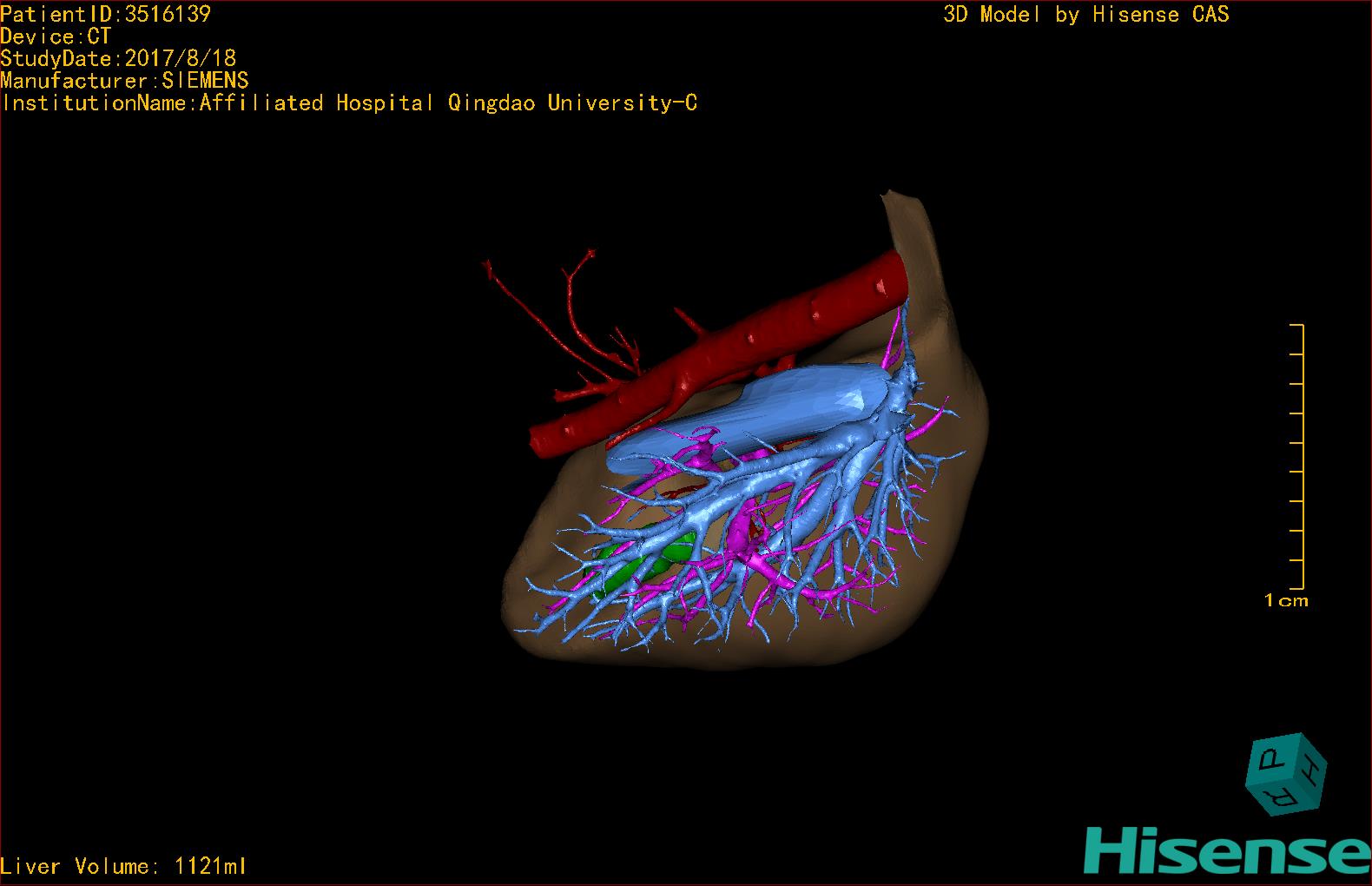Click the 'Device:CT' label
1372x886 pixels.
pyautogui.click(x=56, y=36)
